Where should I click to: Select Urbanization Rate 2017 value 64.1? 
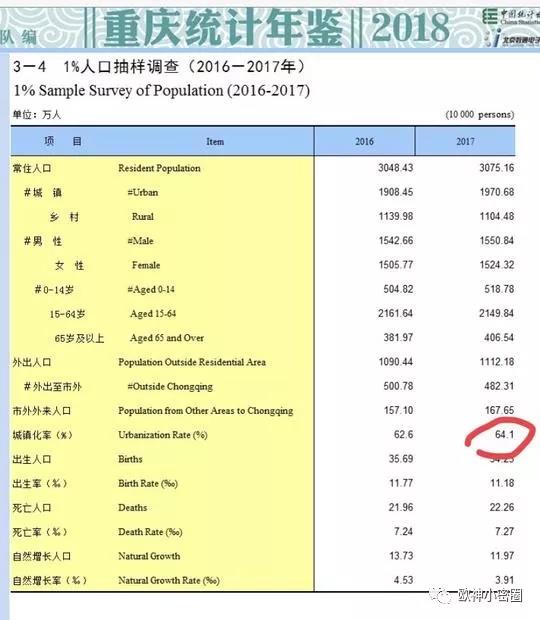(x=504, y=435)
